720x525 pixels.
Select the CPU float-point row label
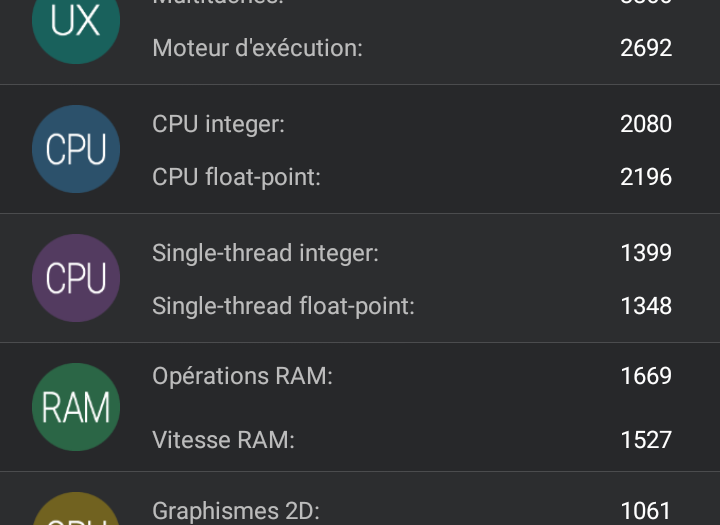click(x=236, y=177)
